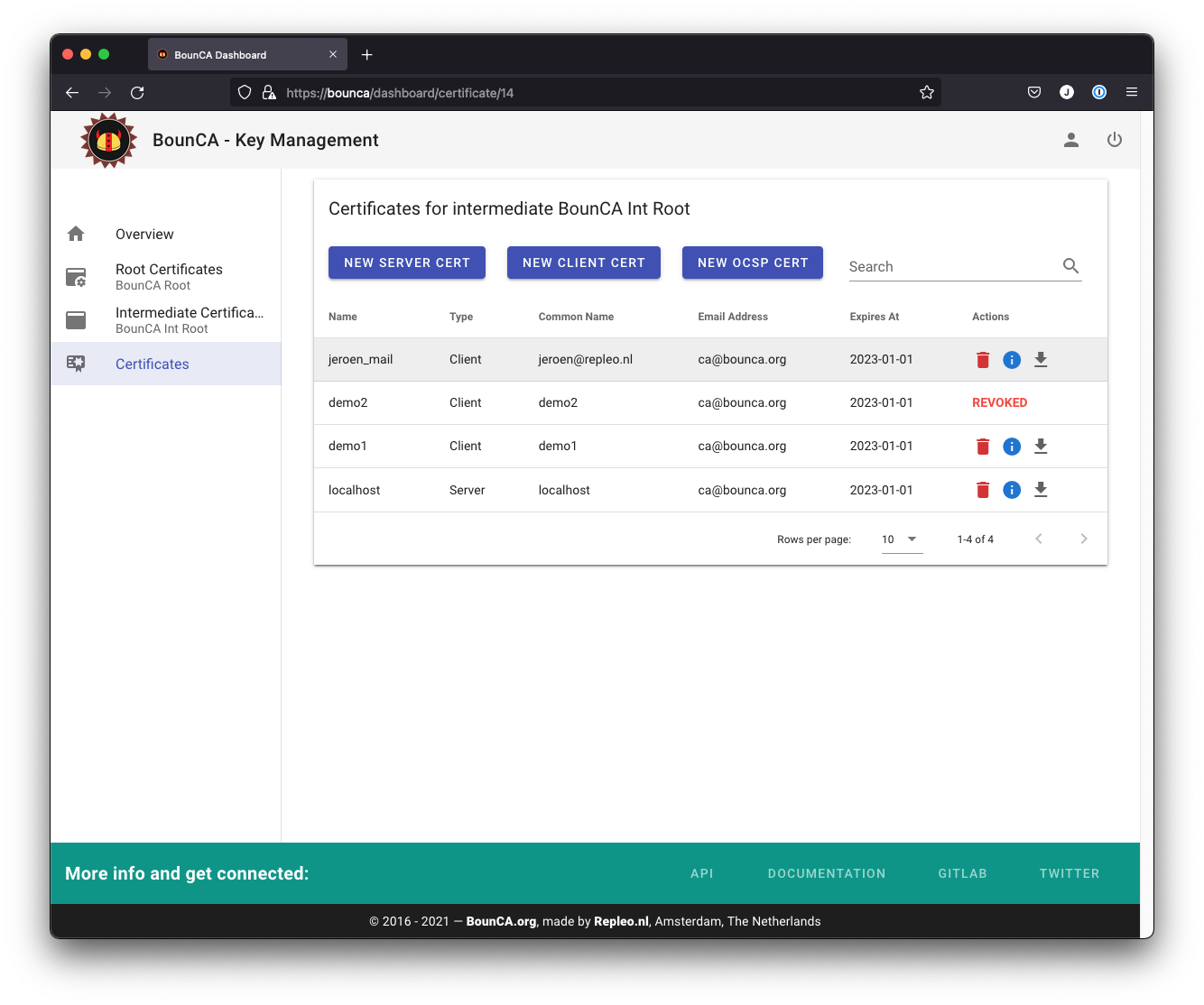The height and width of the screenshot is (1005, 1204).
Task: Click jeroen@repleo.nl common name cell
Action: pos(586,360)
